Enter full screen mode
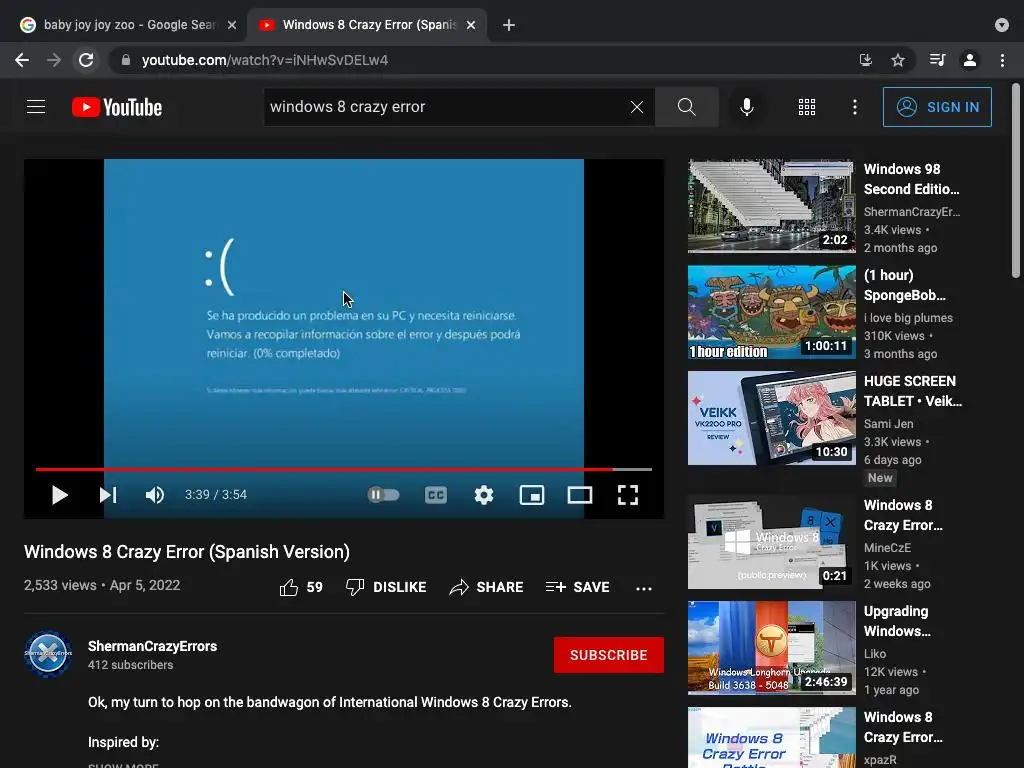Image resolution: width=1024 pixels, height=768 pixels. pos(628,495)
